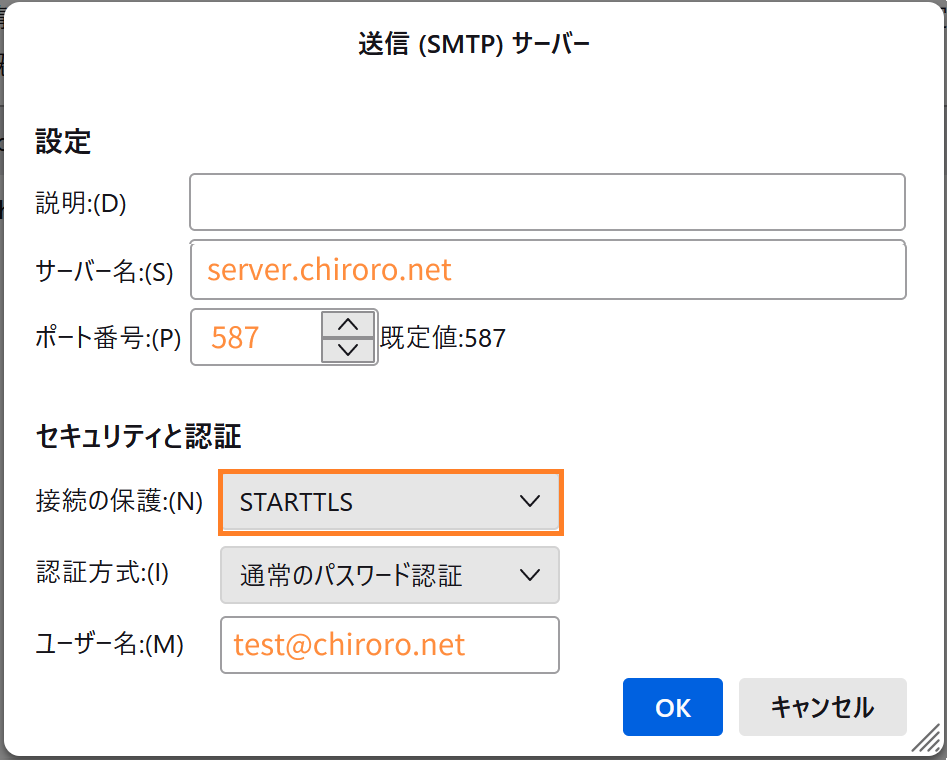
Task: Click the 既定値:587 default value text
Action: (443, 338)
